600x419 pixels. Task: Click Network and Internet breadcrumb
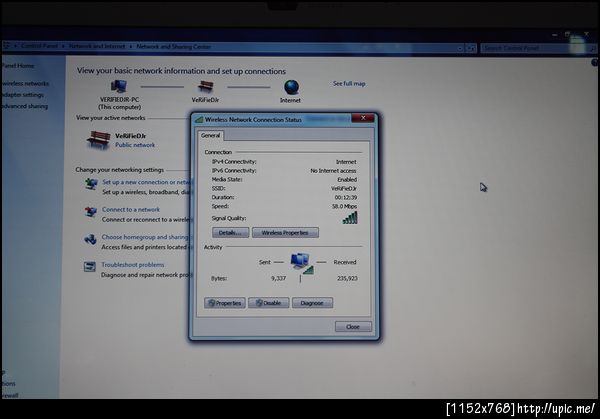pos(97,46)
